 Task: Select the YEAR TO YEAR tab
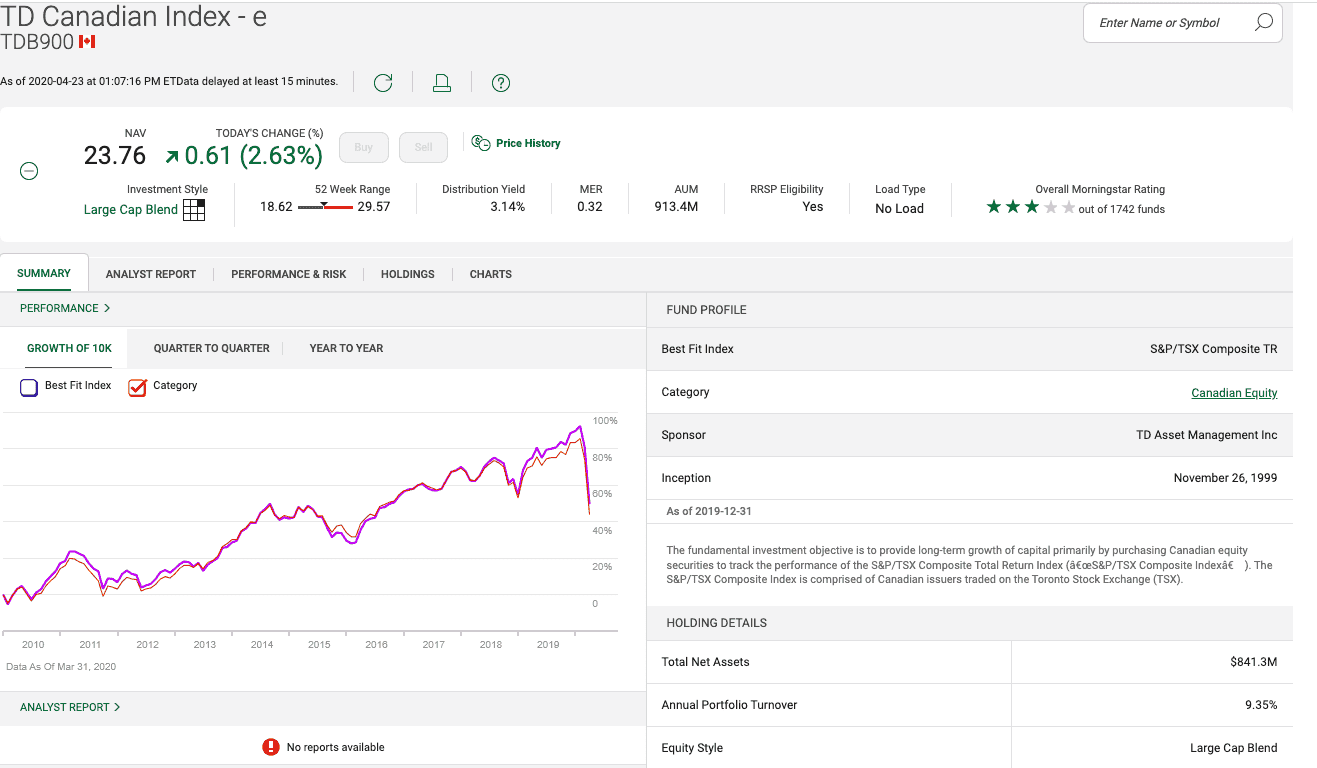point(346,348)
